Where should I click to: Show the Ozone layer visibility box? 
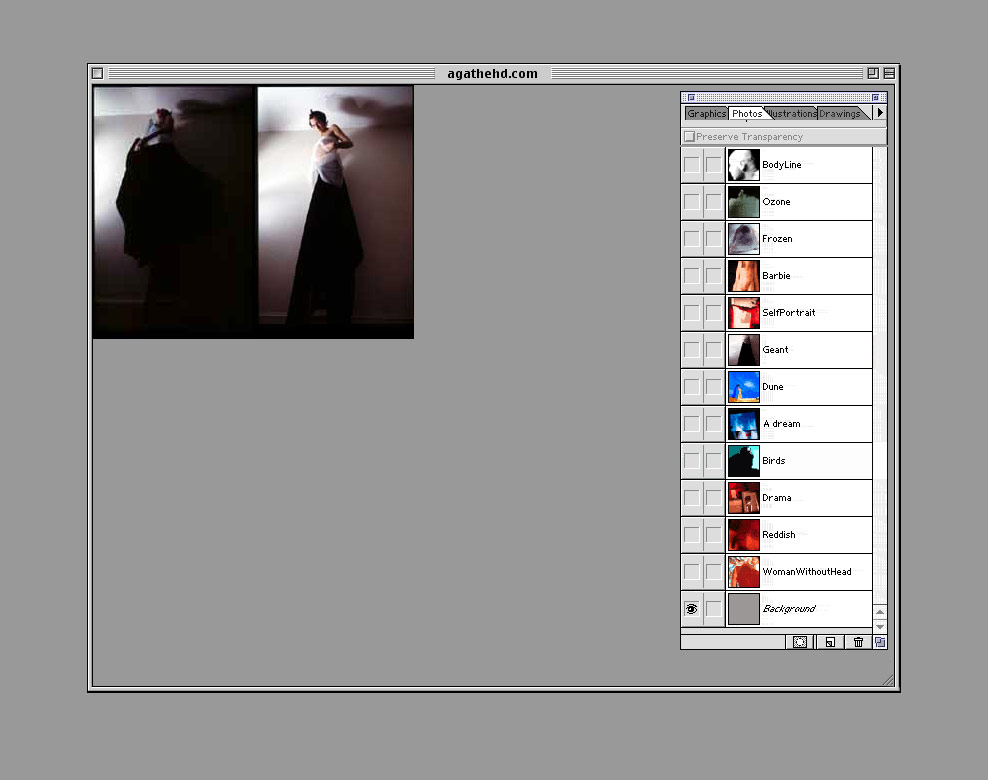691,202
